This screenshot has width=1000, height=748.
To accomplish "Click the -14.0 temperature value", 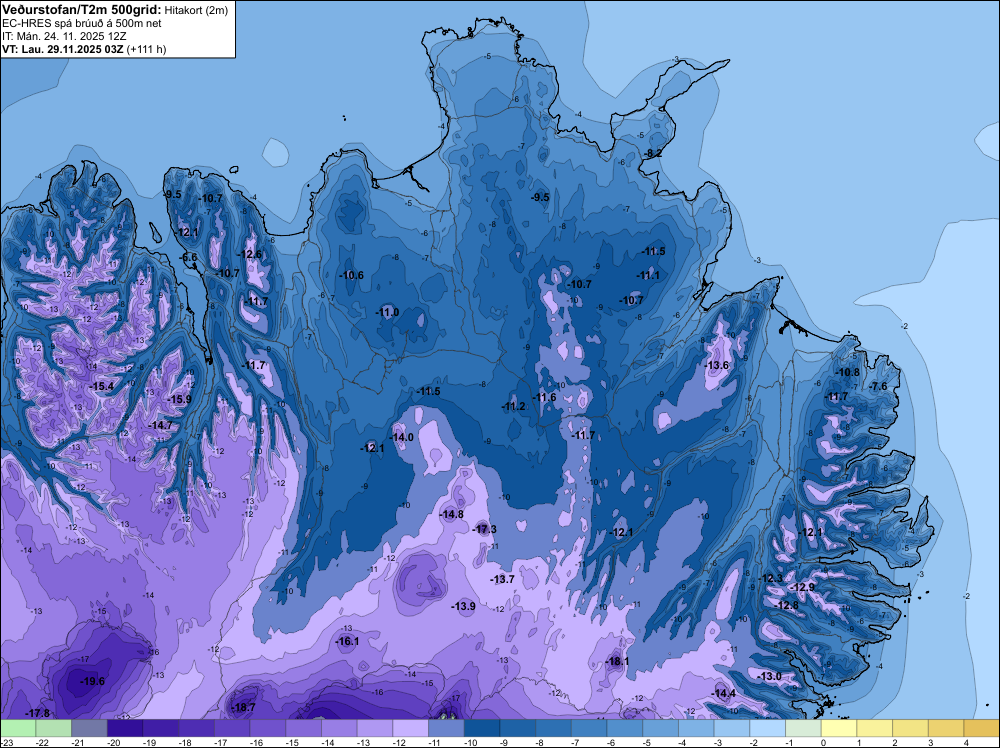I will coord(402,437).
